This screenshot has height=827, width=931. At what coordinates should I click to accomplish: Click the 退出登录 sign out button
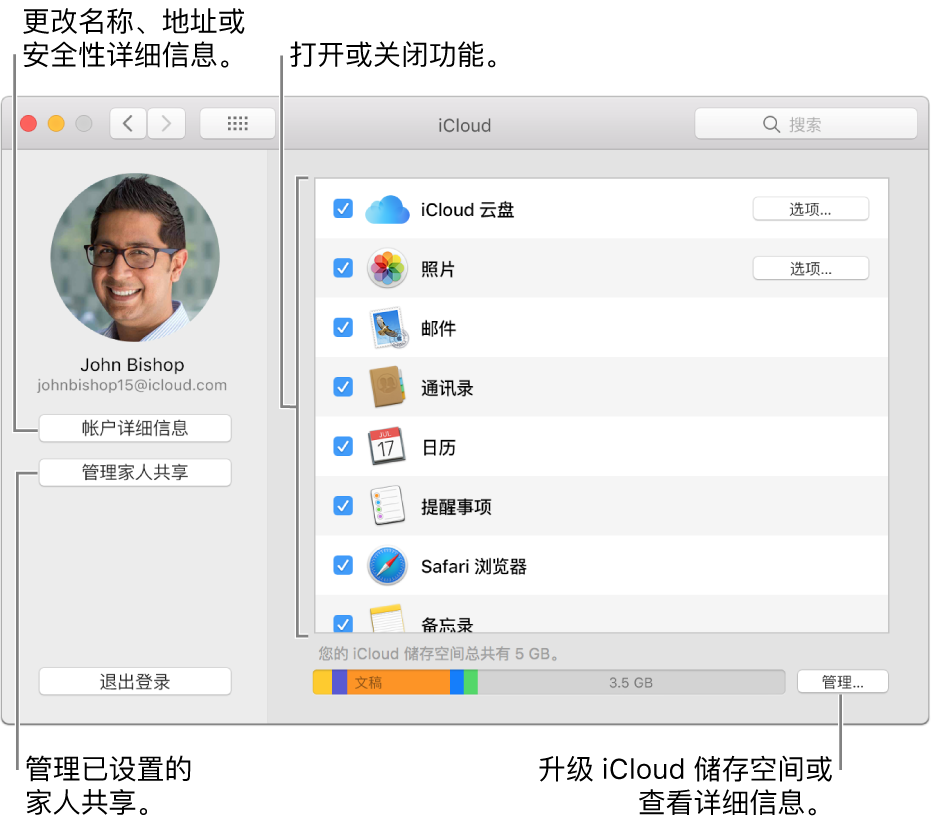(134, 681)
